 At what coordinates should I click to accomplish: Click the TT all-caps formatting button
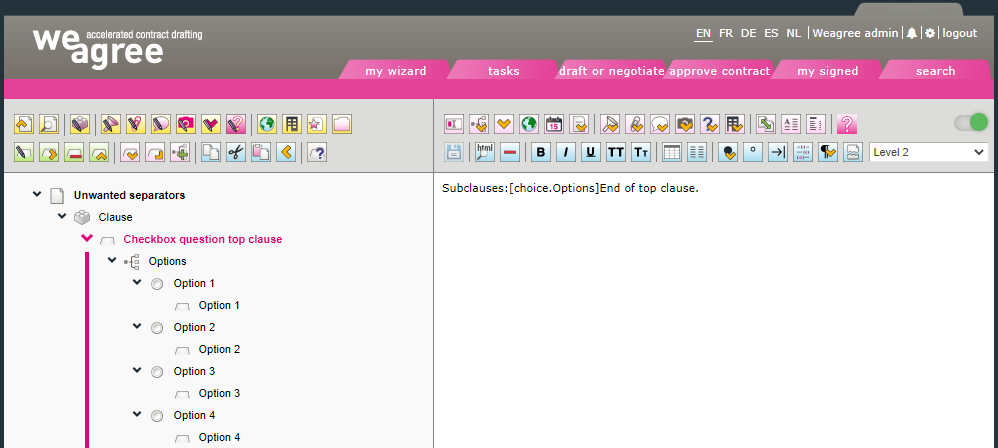(x=615, y=152)
